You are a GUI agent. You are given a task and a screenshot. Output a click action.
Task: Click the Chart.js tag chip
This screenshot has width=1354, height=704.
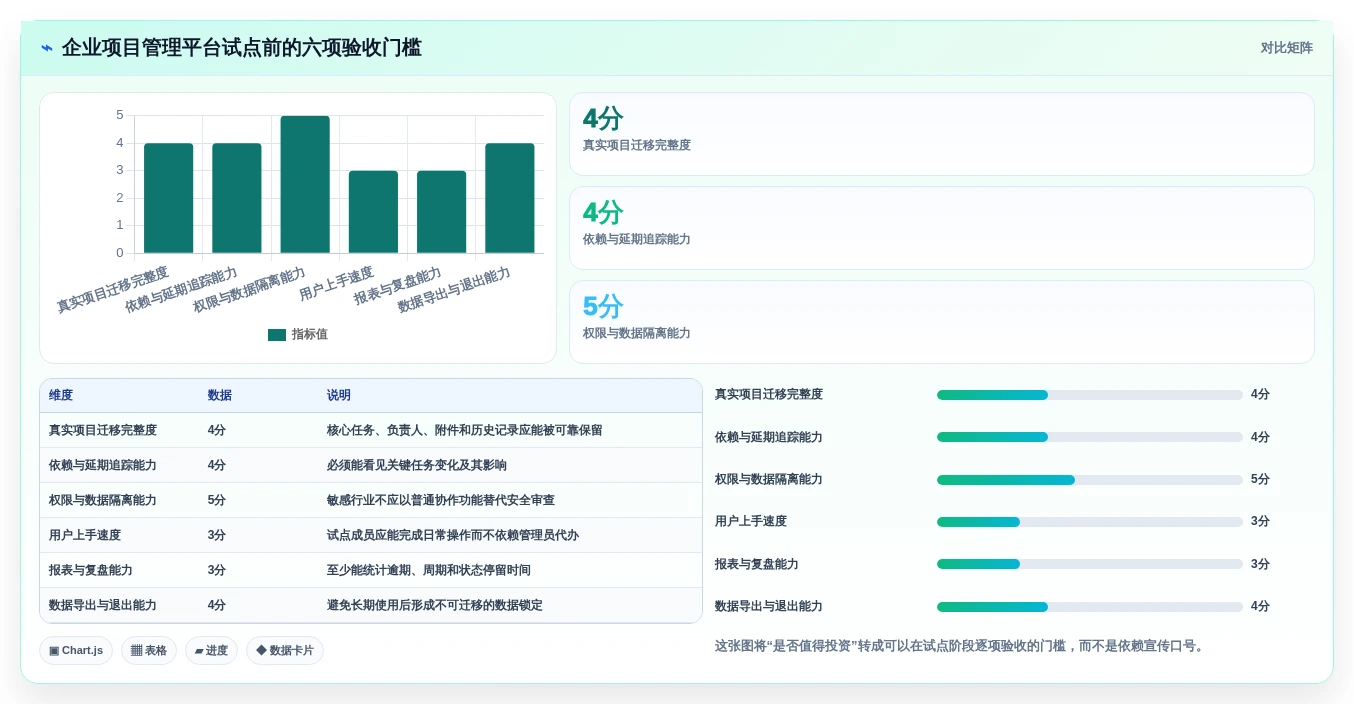pos(76,650)
